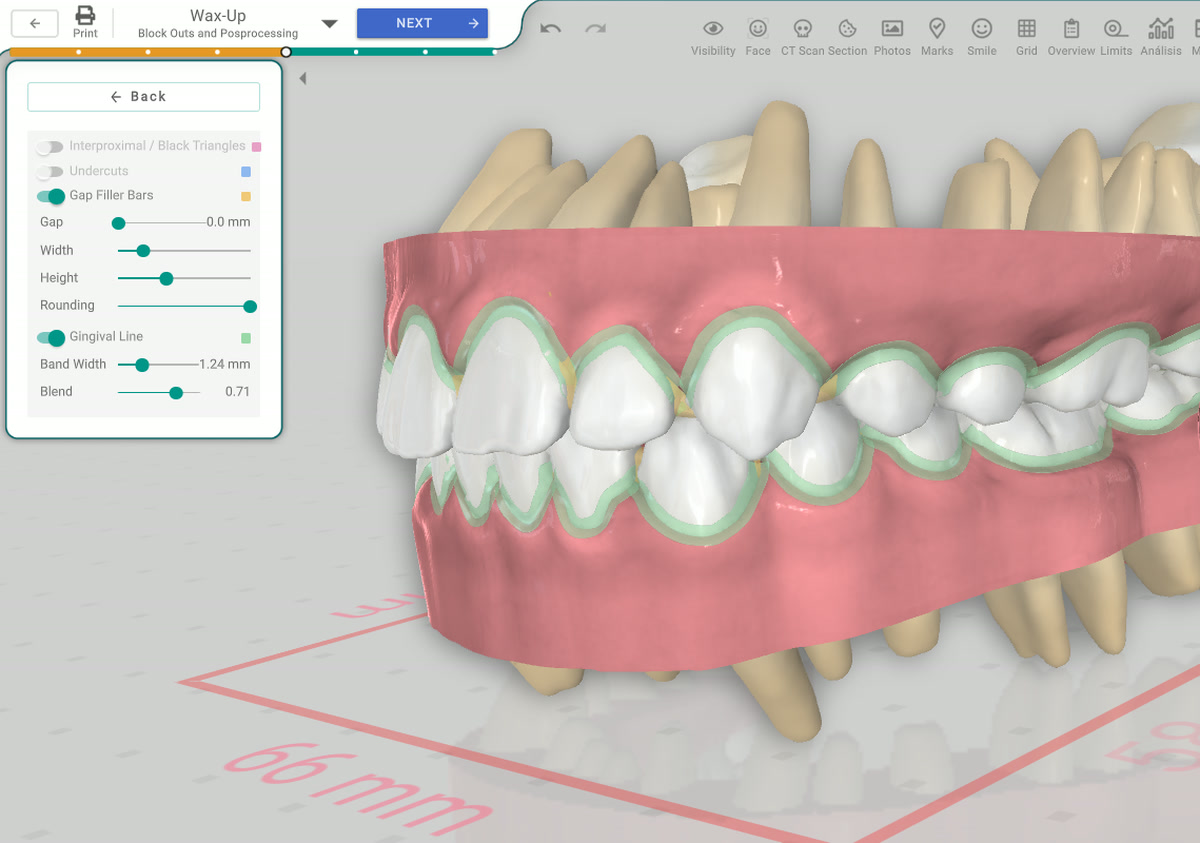Screen dimensions: 1200x843
Task: Click the green Gingival Line color swatch
Action: tap(246, 338)
